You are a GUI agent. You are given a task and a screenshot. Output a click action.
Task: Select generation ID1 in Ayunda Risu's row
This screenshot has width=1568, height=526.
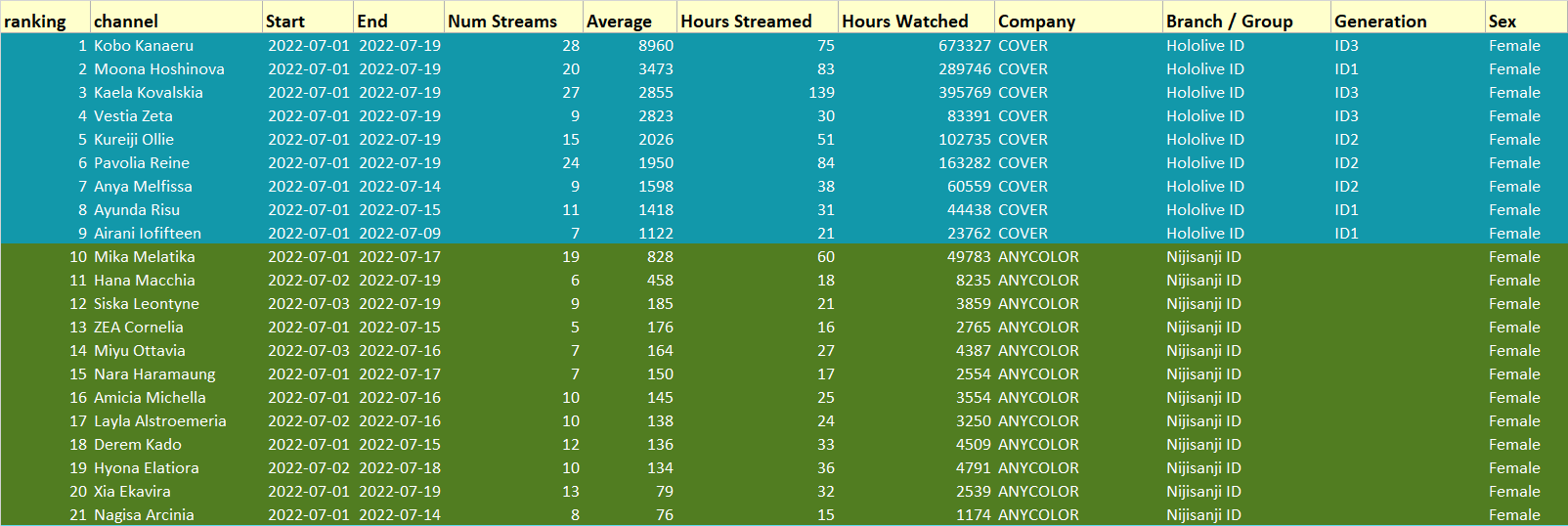point(1346,209)
